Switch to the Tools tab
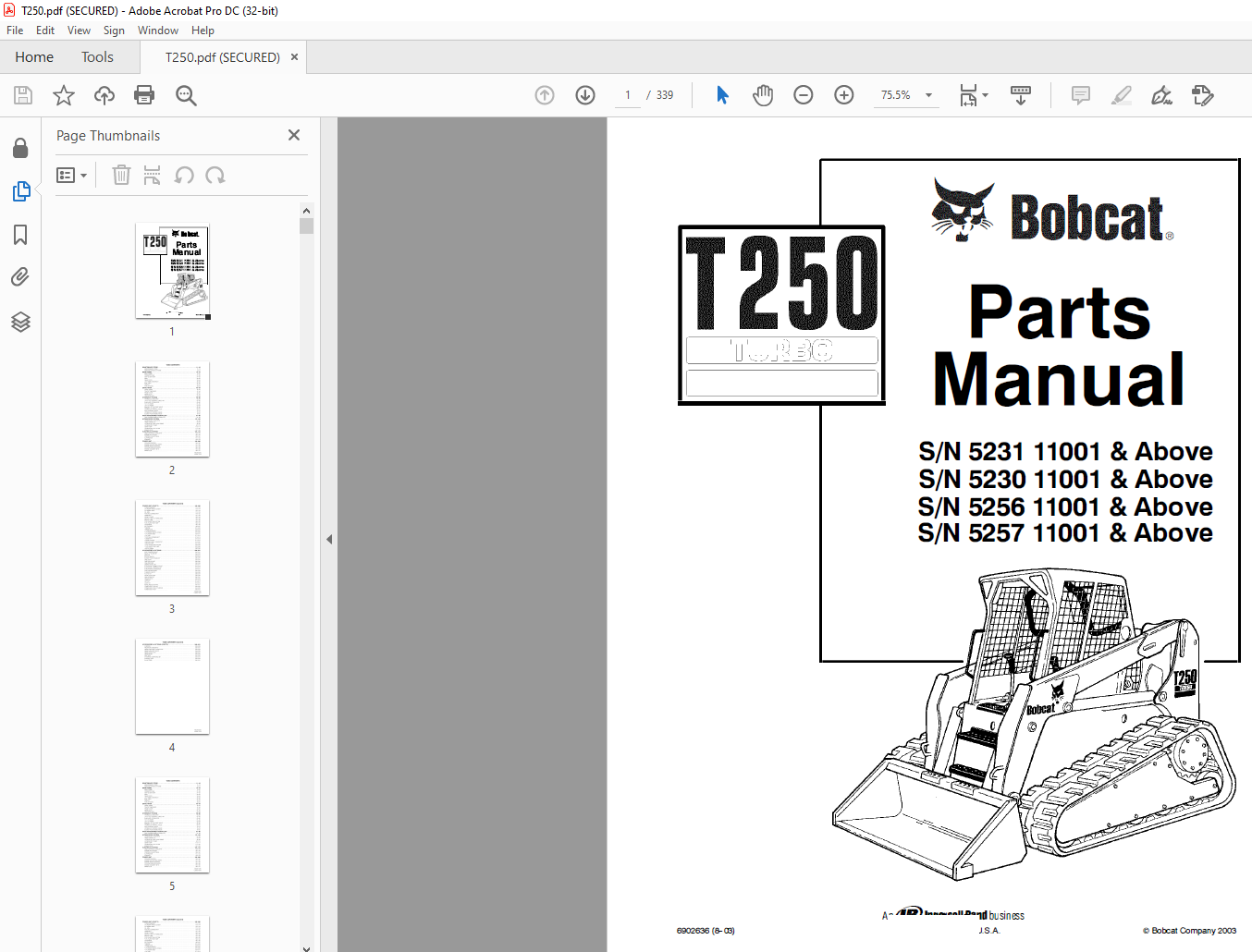 pyautogui.click(x=97, y=57)
